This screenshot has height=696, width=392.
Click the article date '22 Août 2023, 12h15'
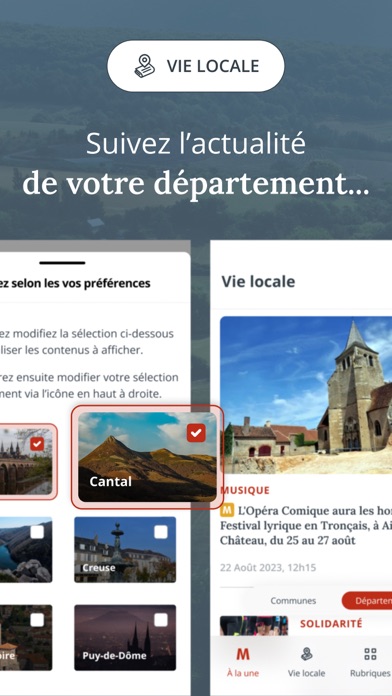pyautogui.click(x=268, y=568)
